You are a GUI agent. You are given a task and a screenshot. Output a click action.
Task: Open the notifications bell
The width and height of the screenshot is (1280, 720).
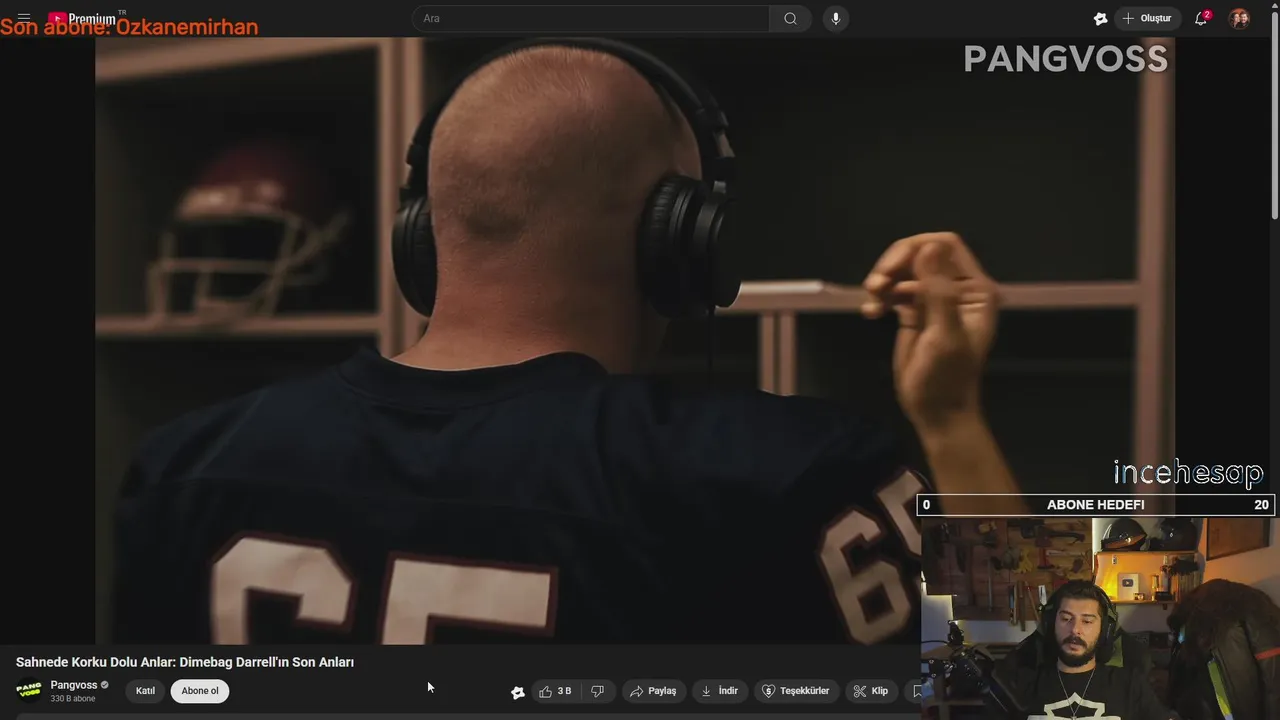click(1201, 18)
